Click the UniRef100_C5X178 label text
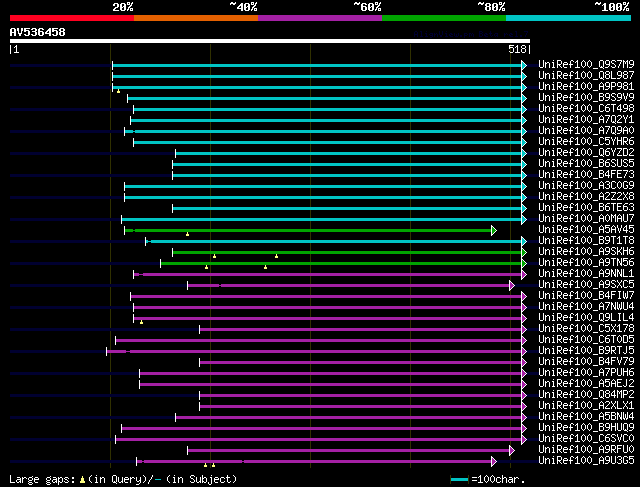Screen dimensions: 640x487 click(x=586, y=329)
